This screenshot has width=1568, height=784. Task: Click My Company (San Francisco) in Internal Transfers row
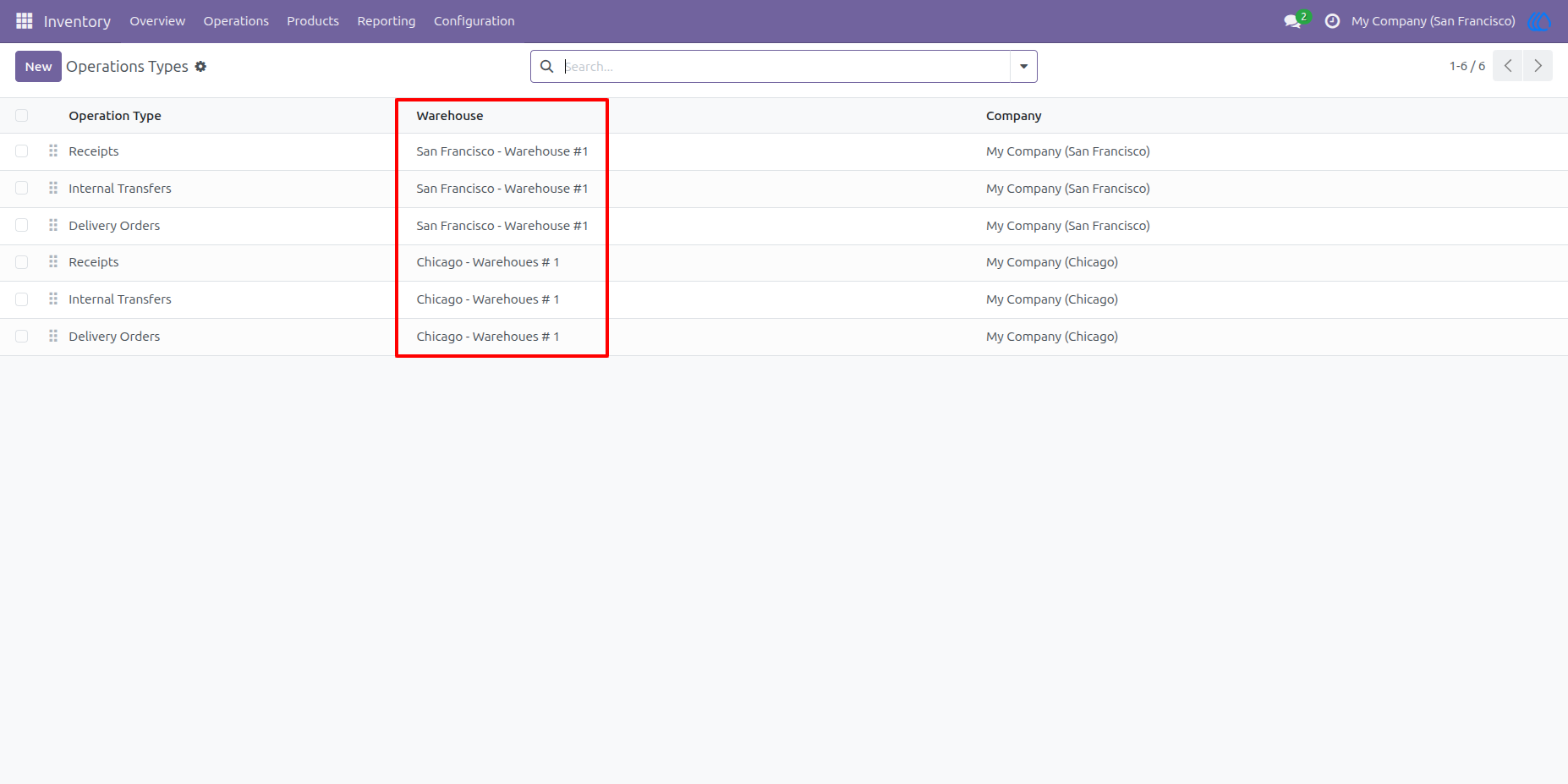coord(1067,189)
